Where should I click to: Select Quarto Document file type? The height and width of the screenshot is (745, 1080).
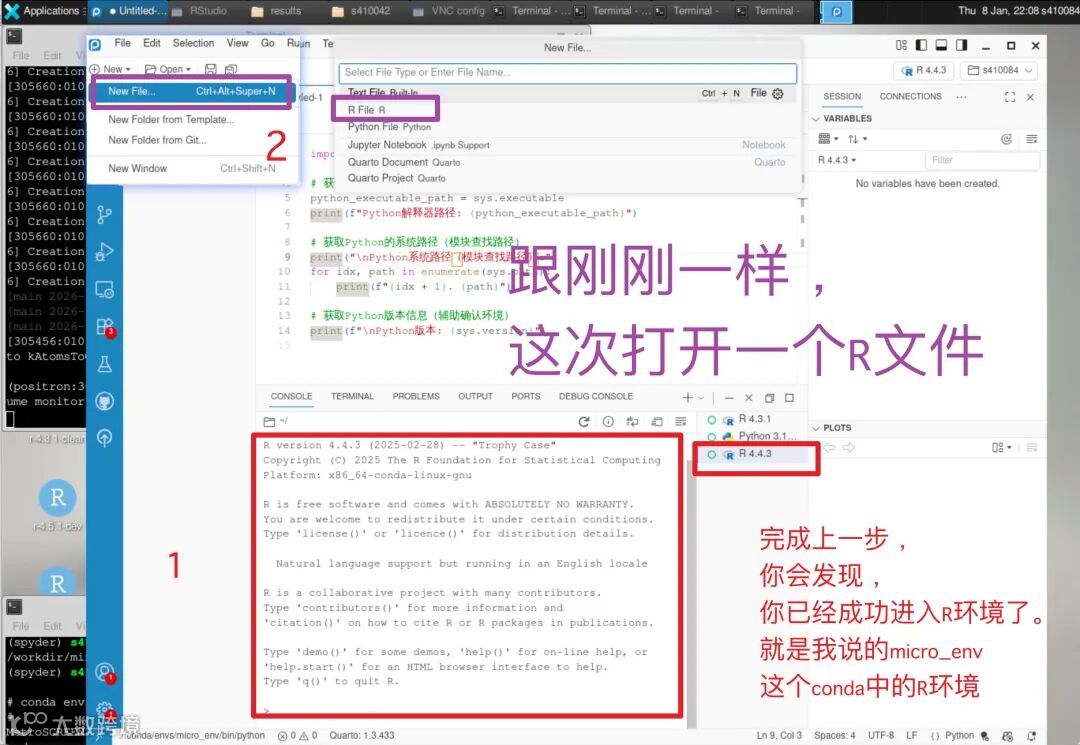pyautogui.click(x=568, y=162)
